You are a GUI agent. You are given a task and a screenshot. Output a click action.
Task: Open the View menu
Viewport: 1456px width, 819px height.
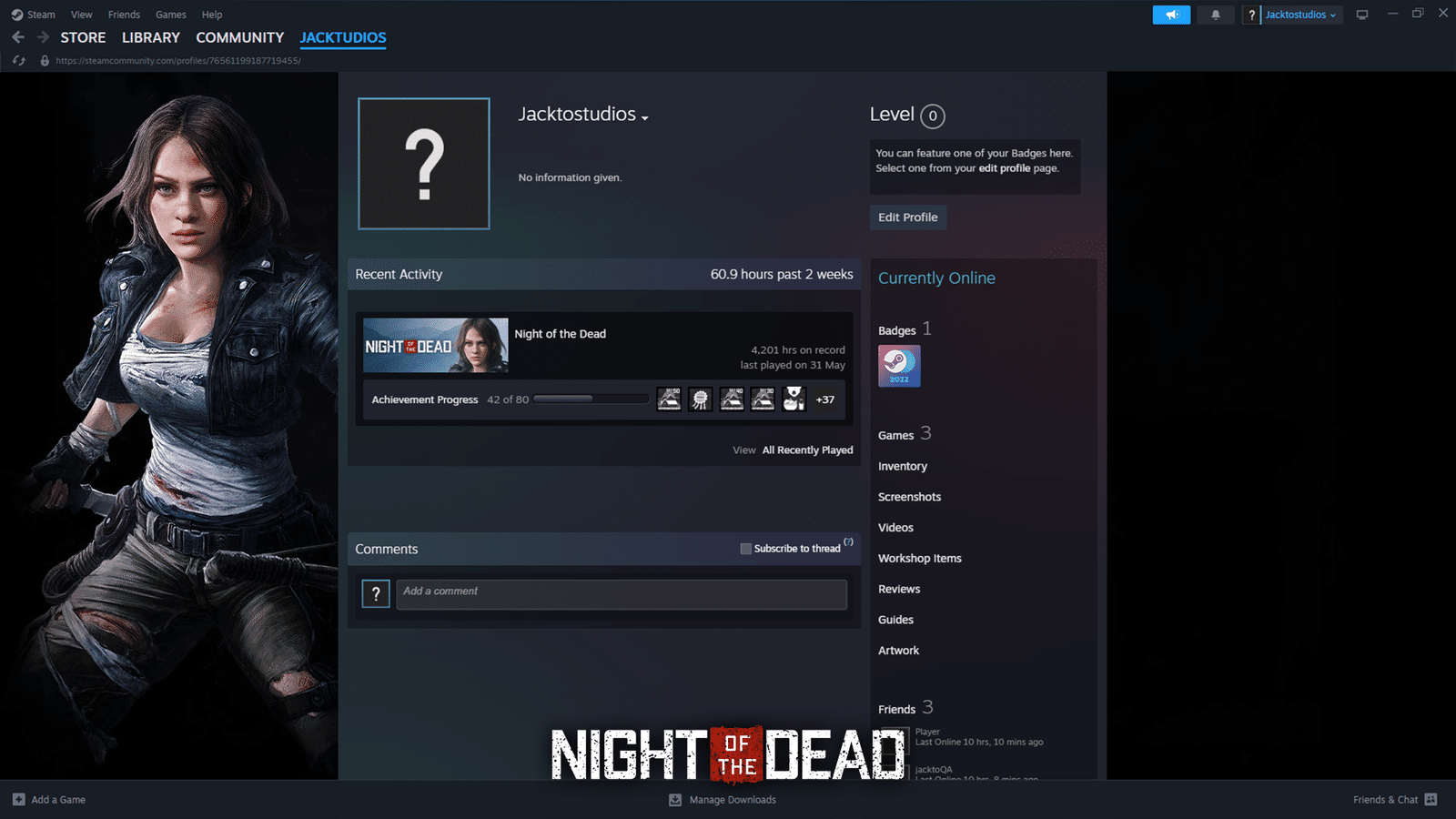(82, 15)
